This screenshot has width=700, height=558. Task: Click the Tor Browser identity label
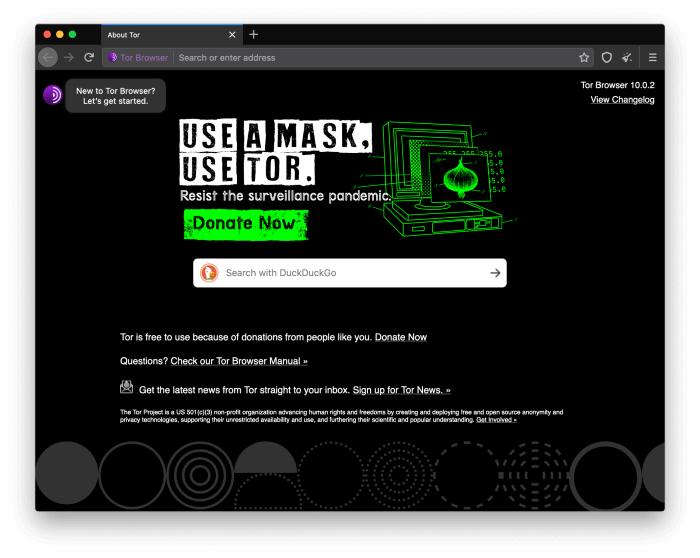[138, 58]
